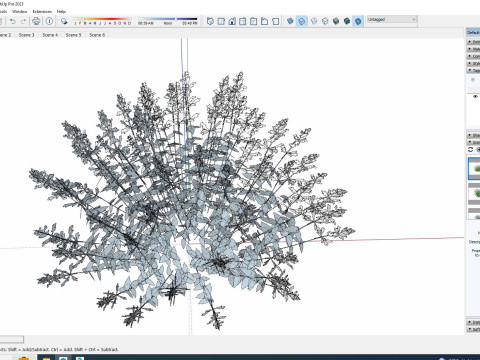Switch to Front view
This screenshot has width=480, height=360.
pyautogui.click(x=232, y=21)
